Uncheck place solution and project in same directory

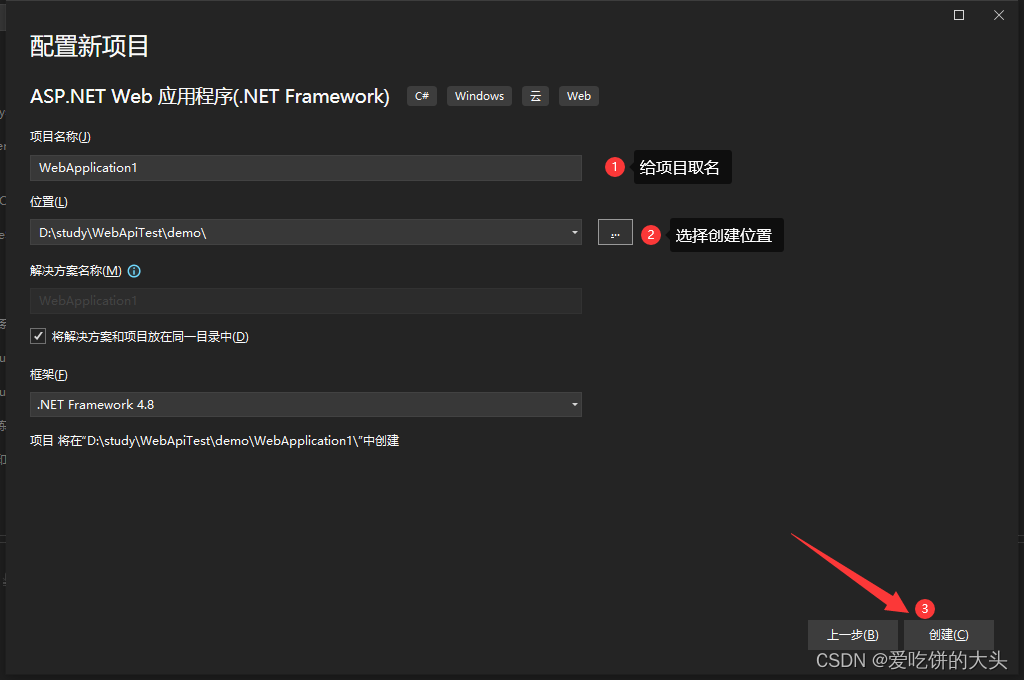coord(38,336)
